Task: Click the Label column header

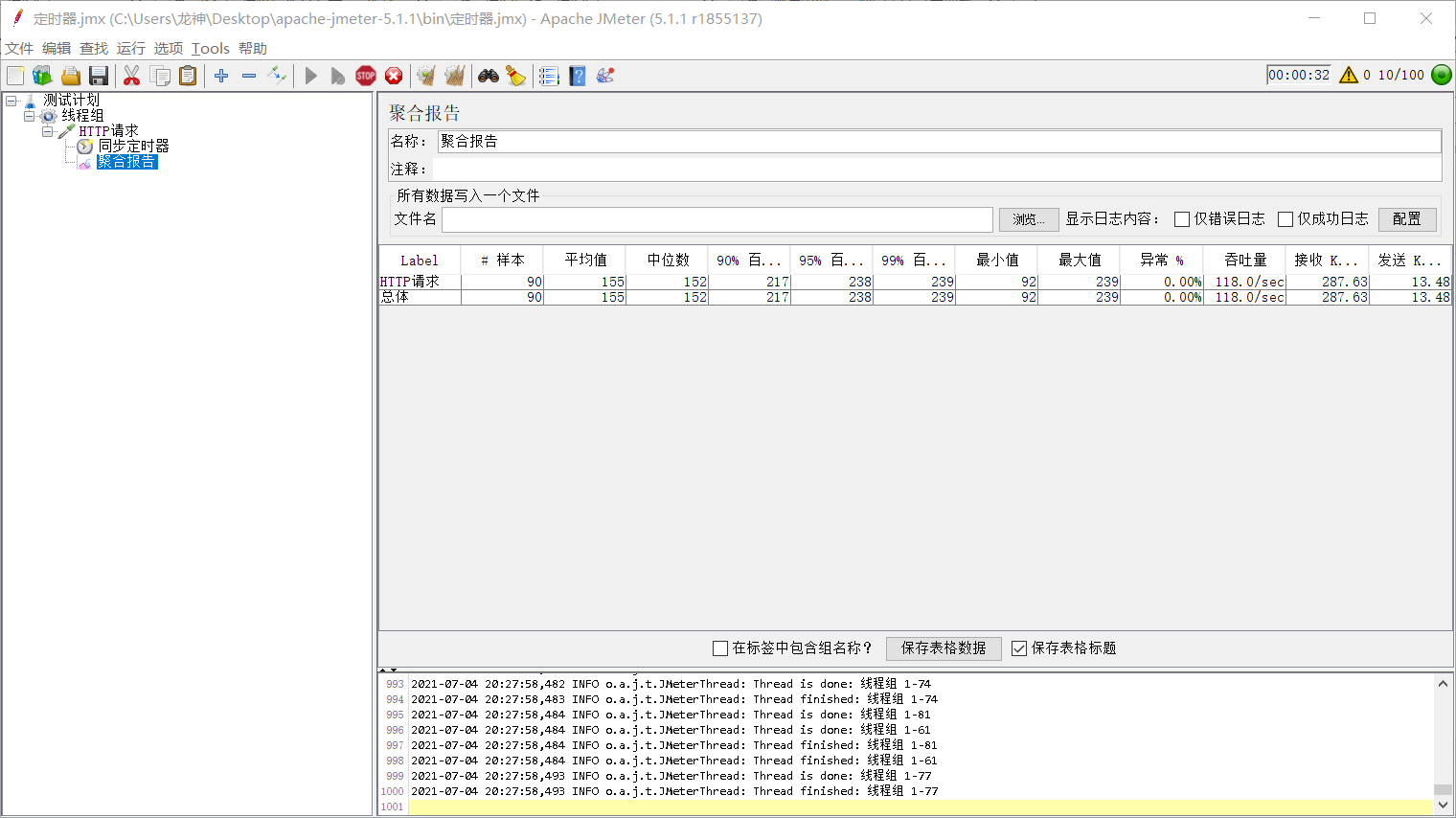Action: 420,261
